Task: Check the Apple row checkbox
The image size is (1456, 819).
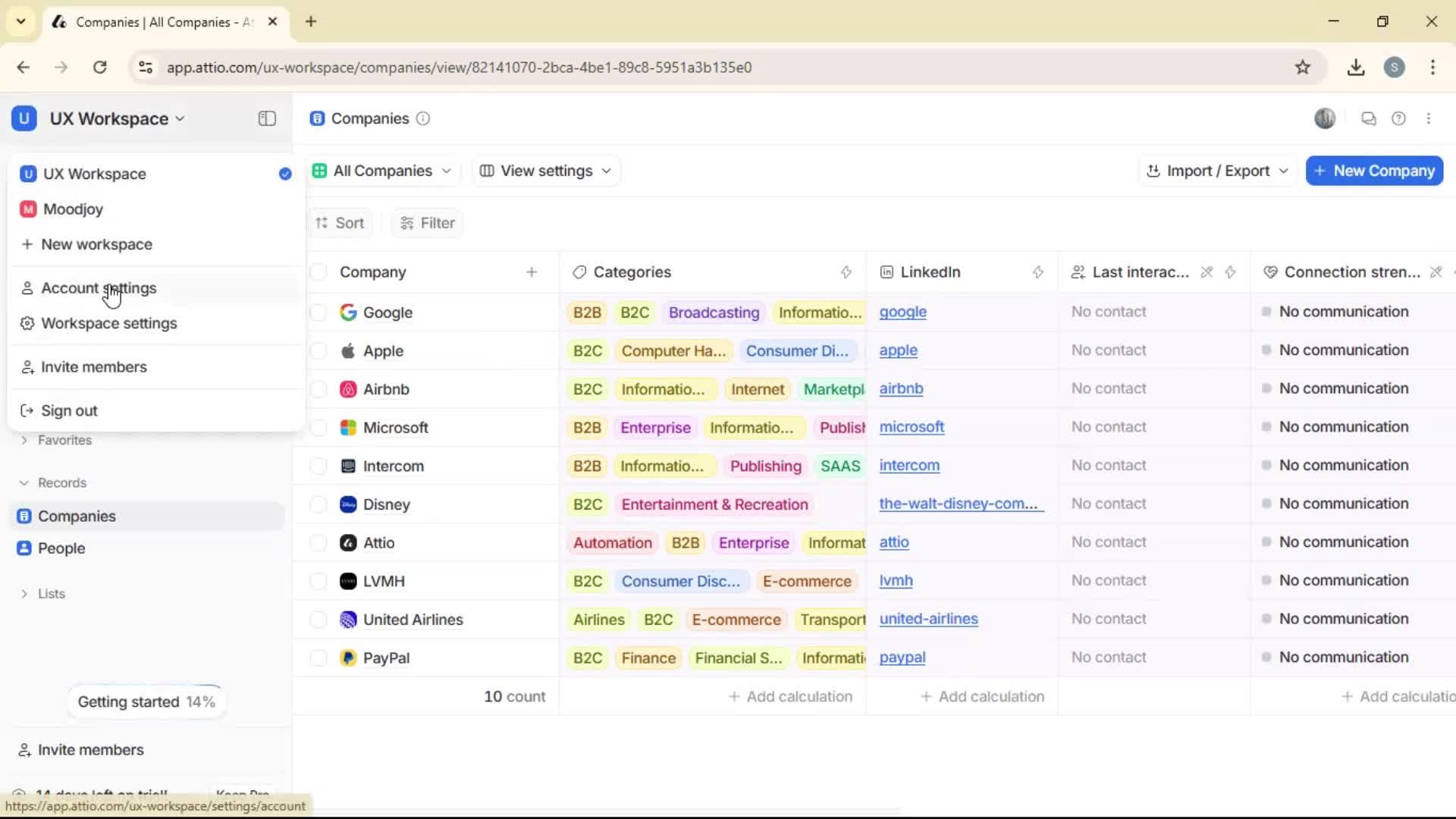Action: click(318, 351)
